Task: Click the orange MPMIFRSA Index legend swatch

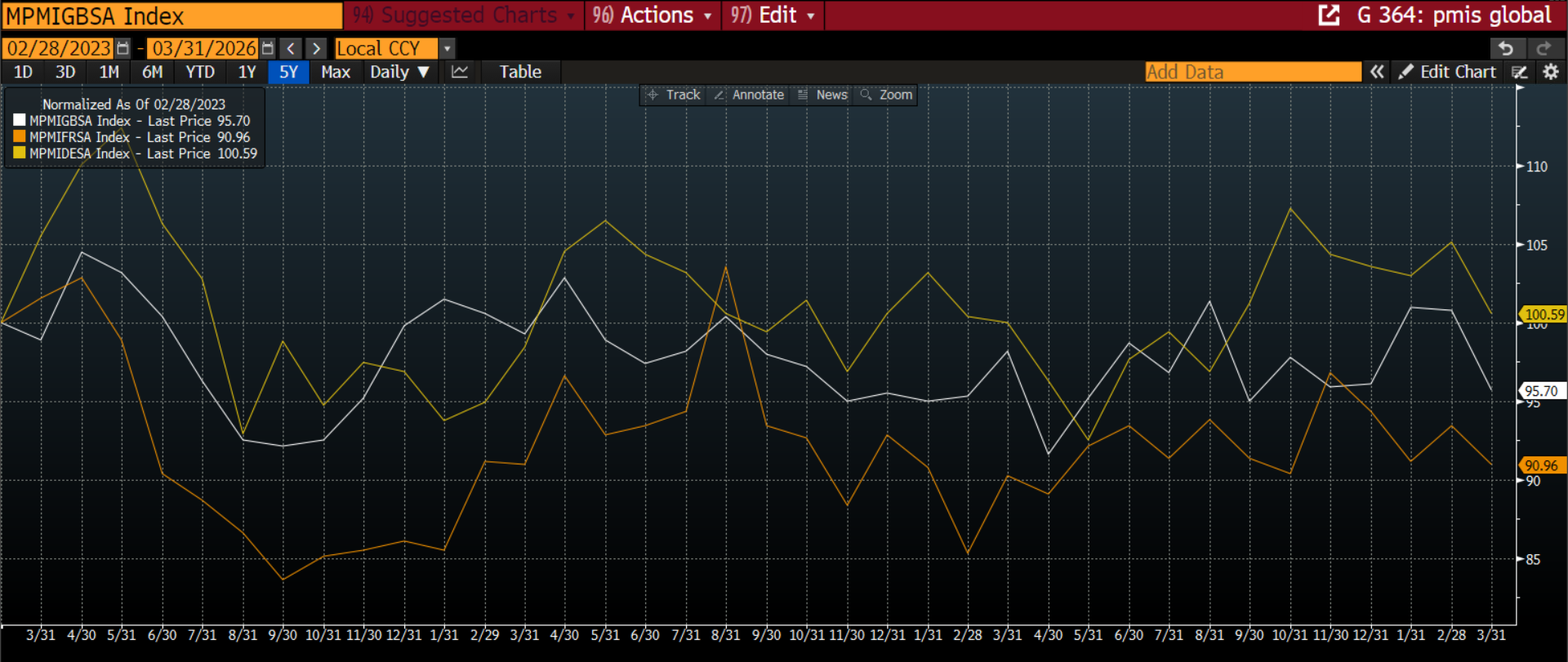Action: (x=20, y=137)
